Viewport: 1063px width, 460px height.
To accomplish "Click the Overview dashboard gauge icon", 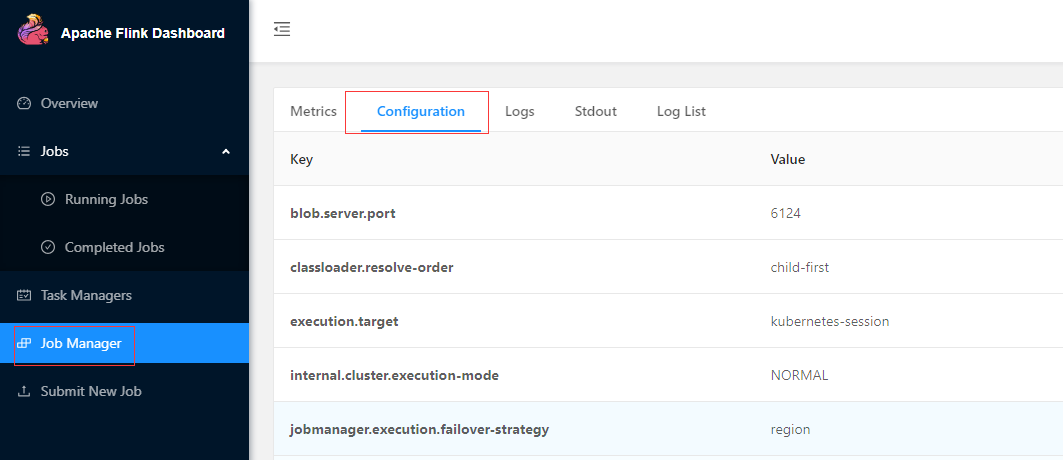I will pyautogui.click(x=25, y=104).
